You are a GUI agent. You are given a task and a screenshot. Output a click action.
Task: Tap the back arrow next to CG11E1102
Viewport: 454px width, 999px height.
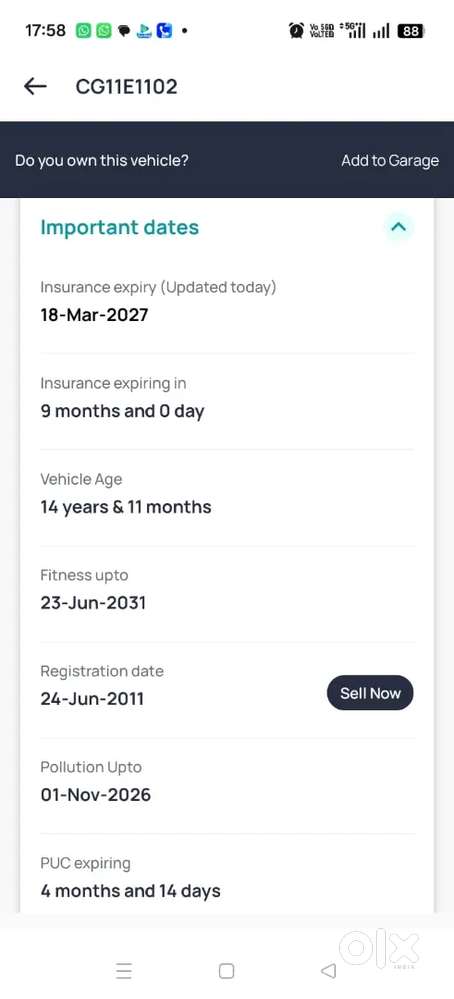point(35,87)
